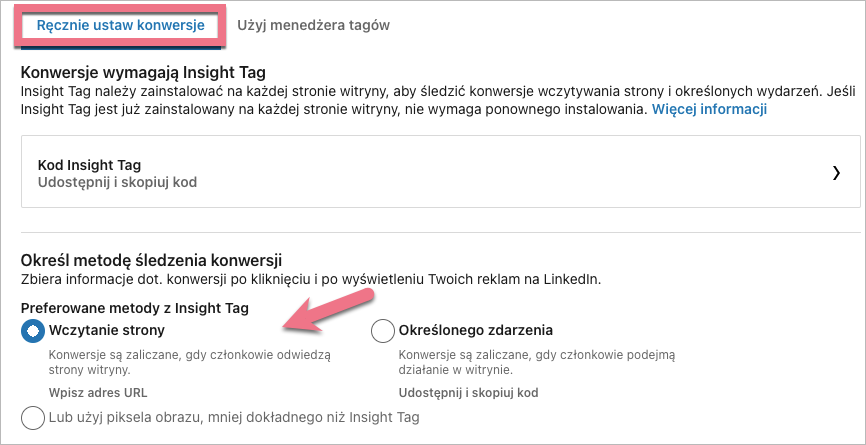Choose the image pixel radio circle

(x=33, y=417)
